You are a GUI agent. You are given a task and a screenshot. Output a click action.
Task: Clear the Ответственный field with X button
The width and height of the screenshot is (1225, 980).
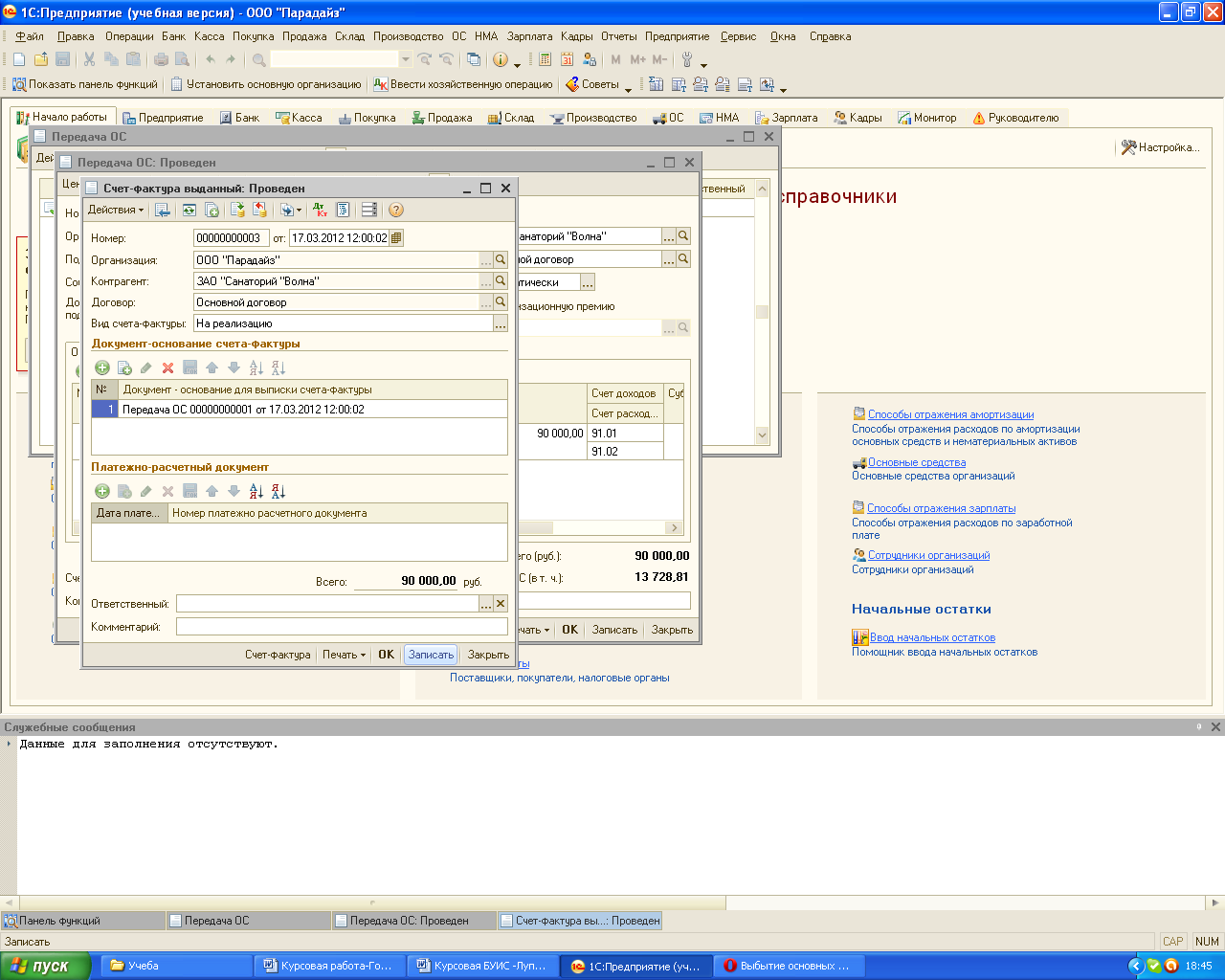pos(500,604)
